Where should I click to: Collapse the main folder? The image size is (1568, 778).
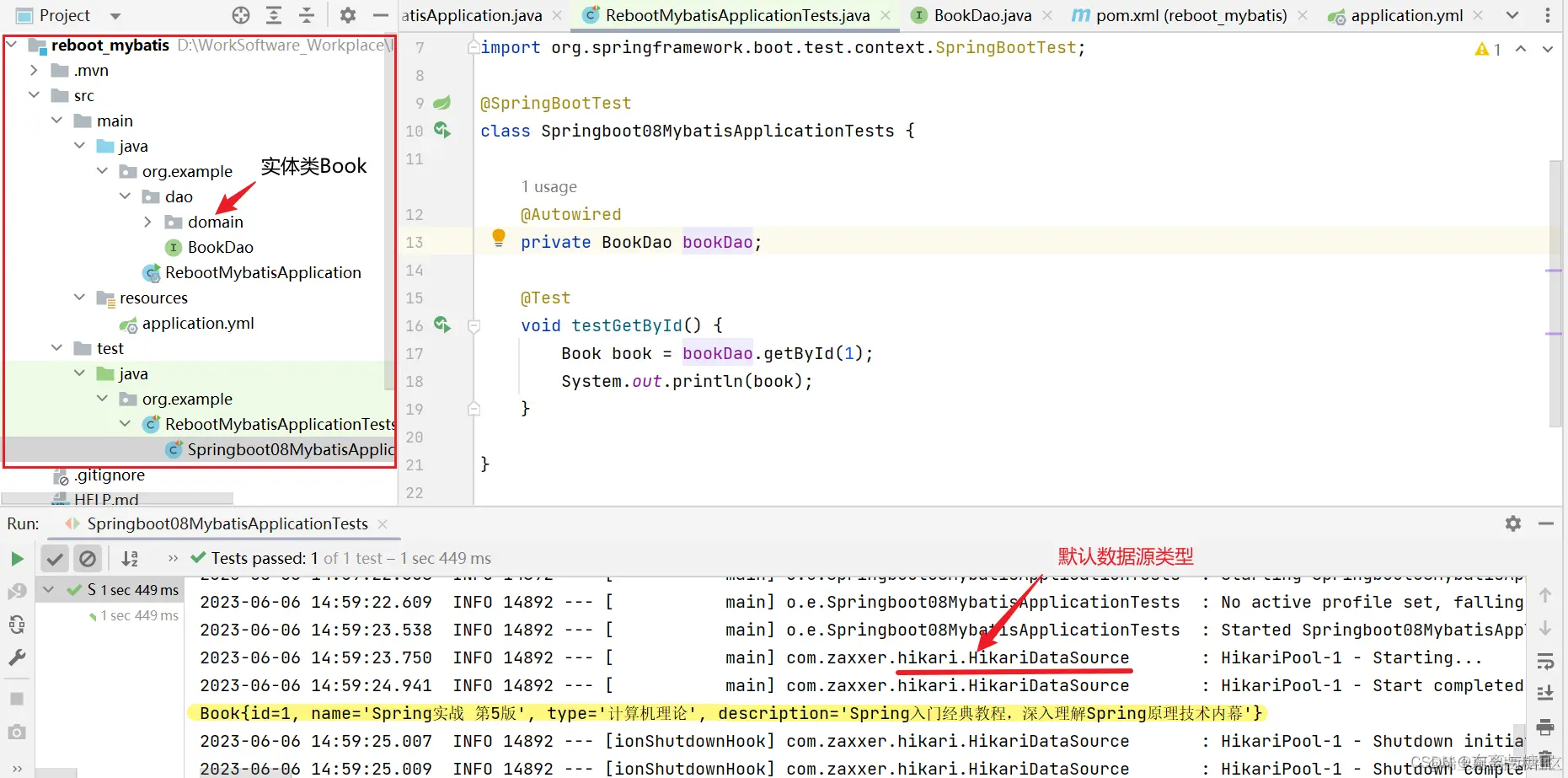pos(56,121)
